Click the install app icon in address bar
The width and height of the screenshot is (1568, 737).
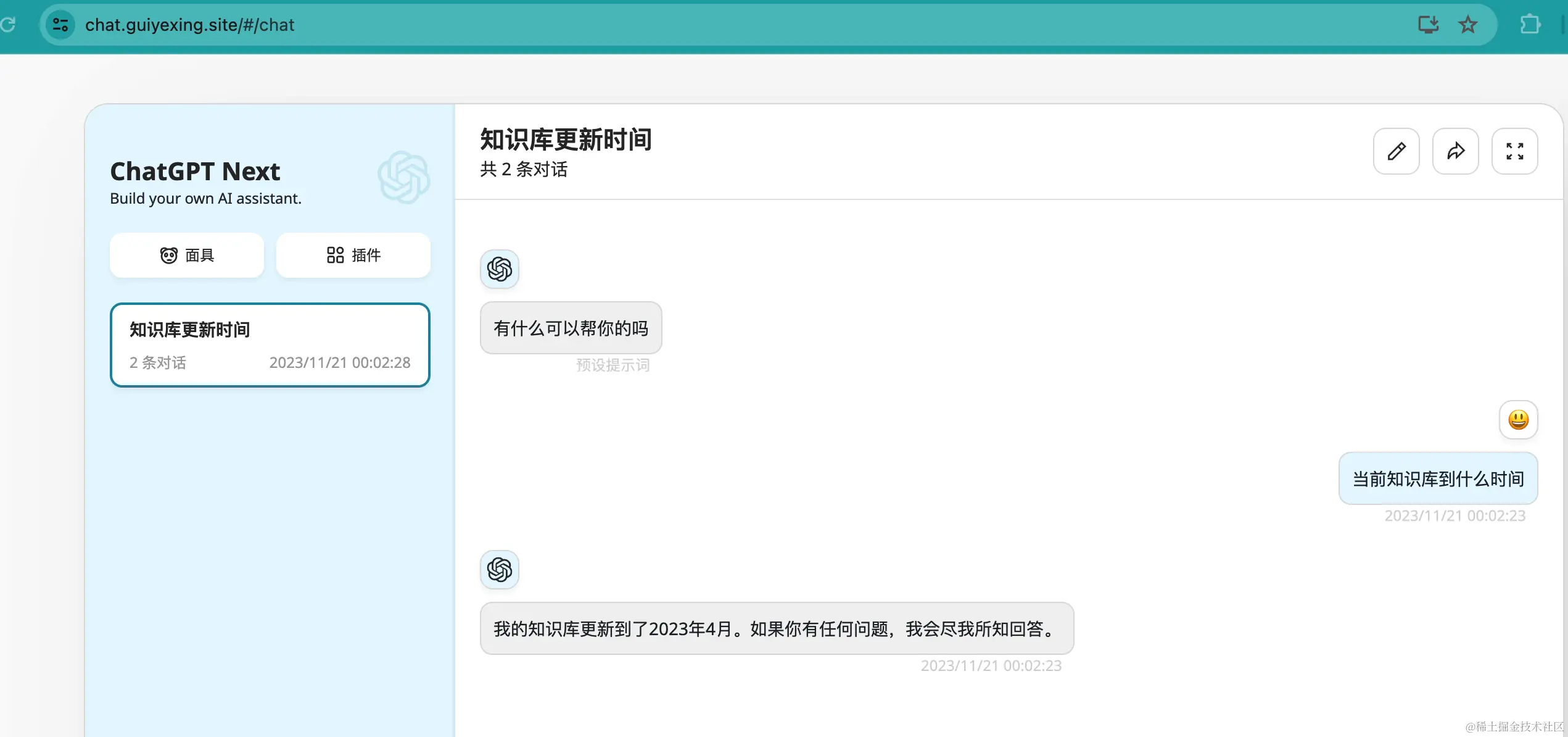(1428, 25)
